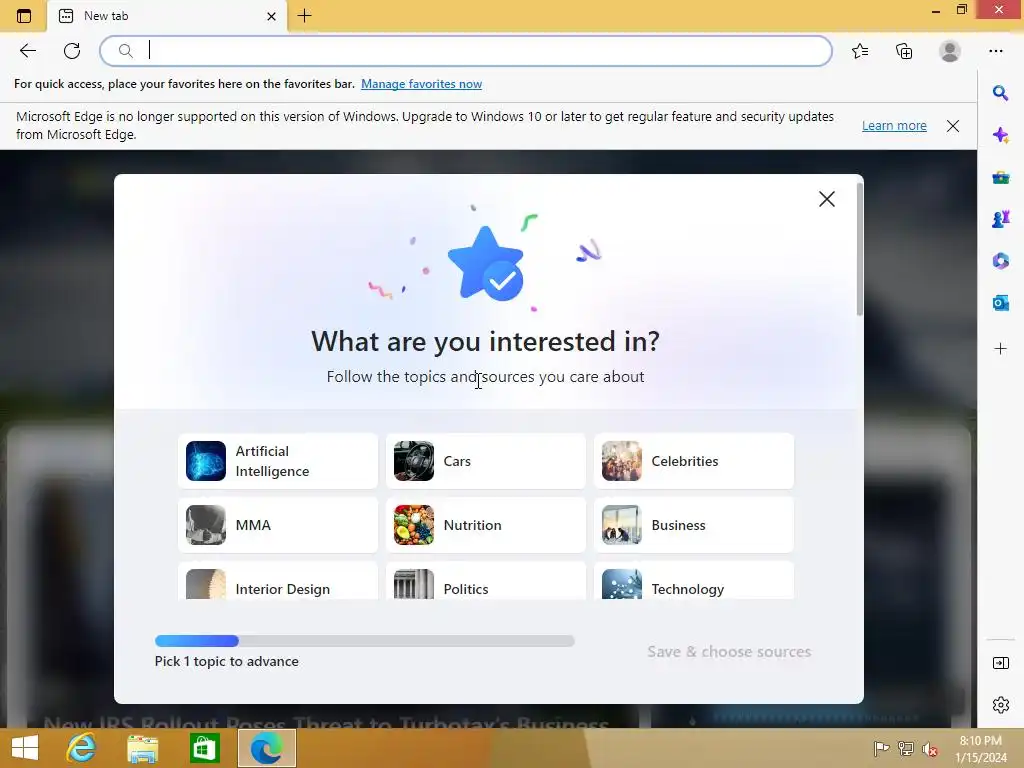Click the muted volume tray icon
The height and width of the screenshot is (768, 1024).
coord(930,748)
